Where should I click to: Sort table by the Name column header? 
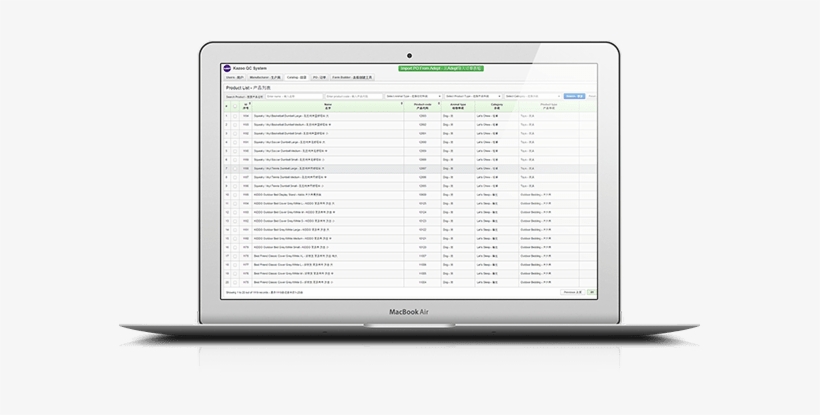pyautogui.click(x=328, y=105)
